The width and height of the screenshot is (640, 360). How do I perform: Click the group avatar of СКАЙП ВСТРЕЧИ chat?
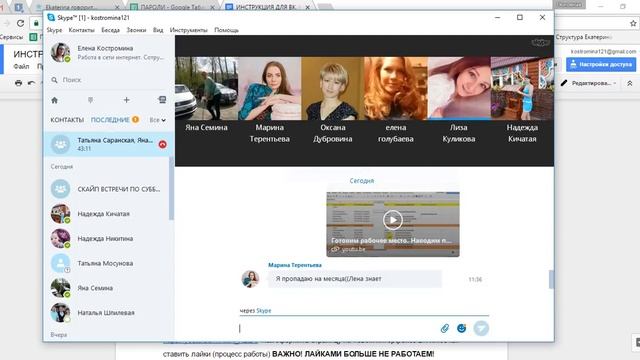click(x=60, y=189)
